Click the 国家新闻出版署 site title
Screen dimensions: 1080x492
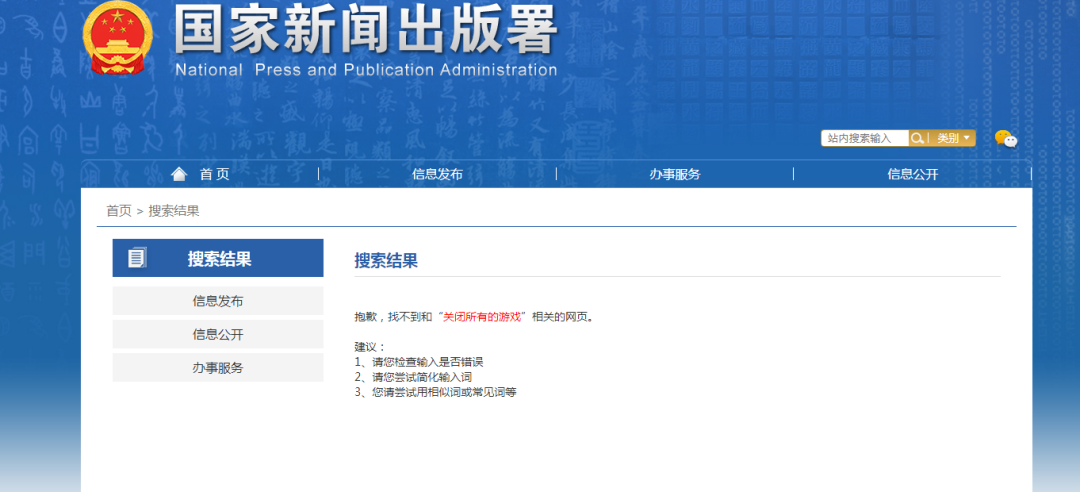coord(366,29)
